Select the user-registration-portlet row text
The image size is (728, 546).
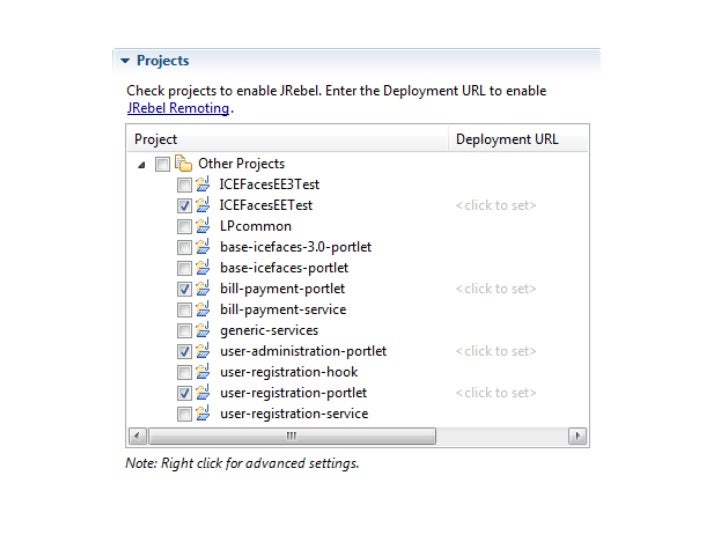(x=293, y=393)
